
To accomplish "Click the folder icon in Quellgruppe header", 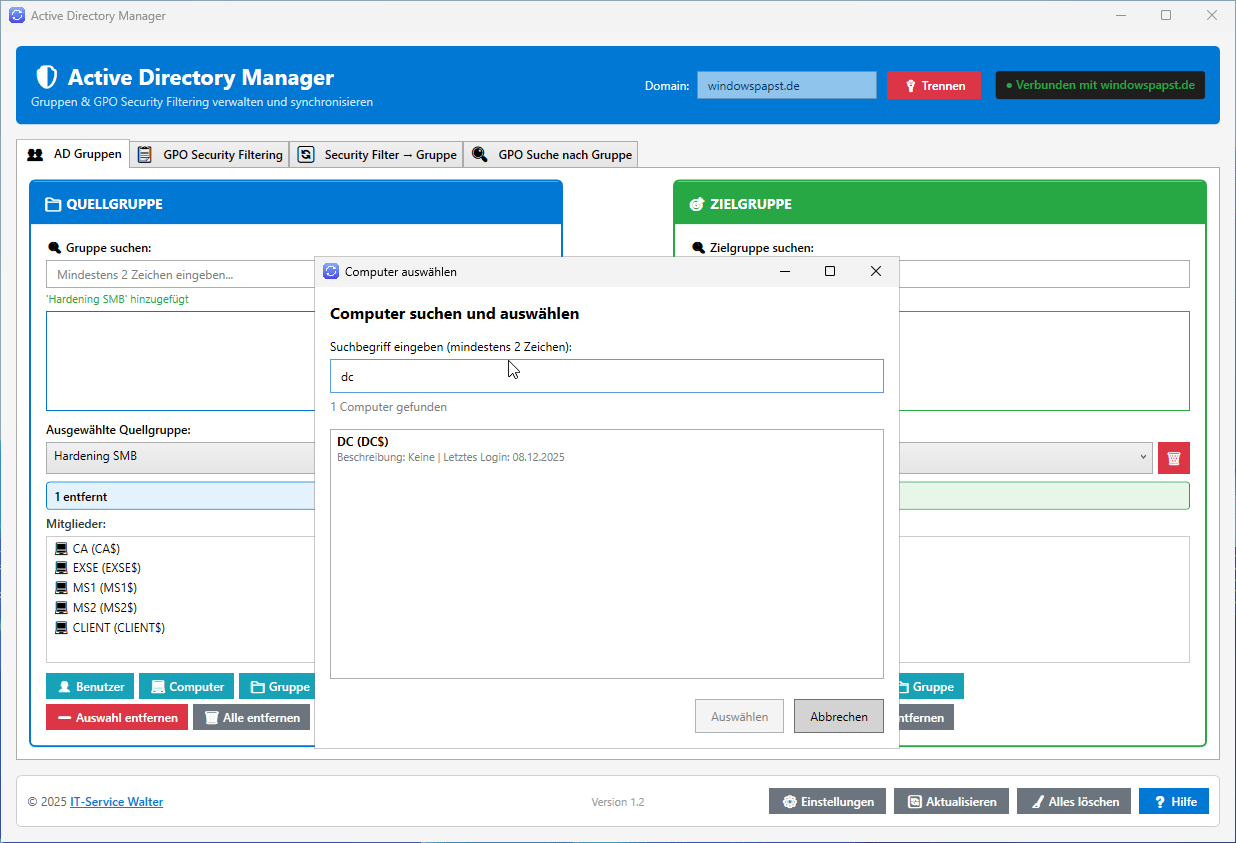I will pos(53,204).
